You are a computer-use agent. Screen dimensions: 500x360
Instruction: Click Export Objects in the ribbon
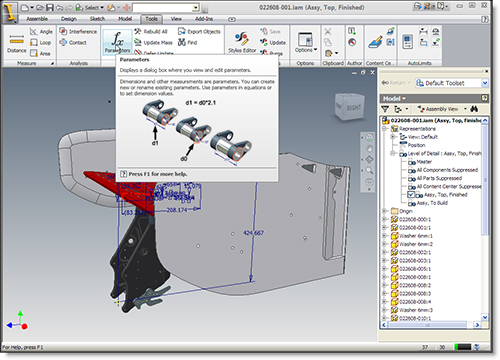coord(199,32)
